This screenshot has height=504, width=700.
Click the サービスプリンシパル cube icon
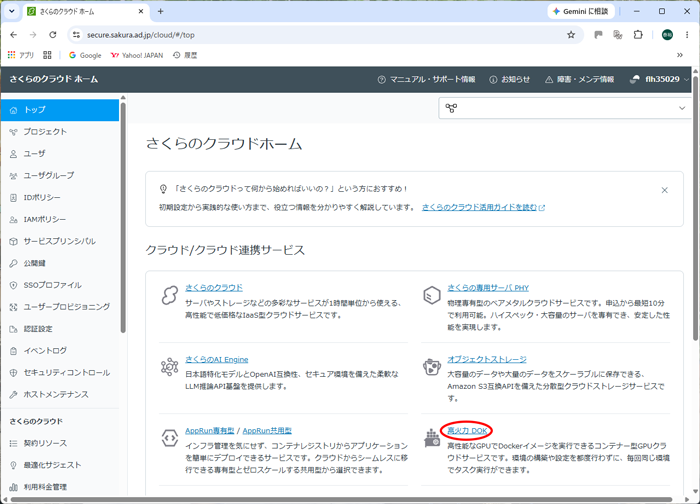[x=13, y=242]
